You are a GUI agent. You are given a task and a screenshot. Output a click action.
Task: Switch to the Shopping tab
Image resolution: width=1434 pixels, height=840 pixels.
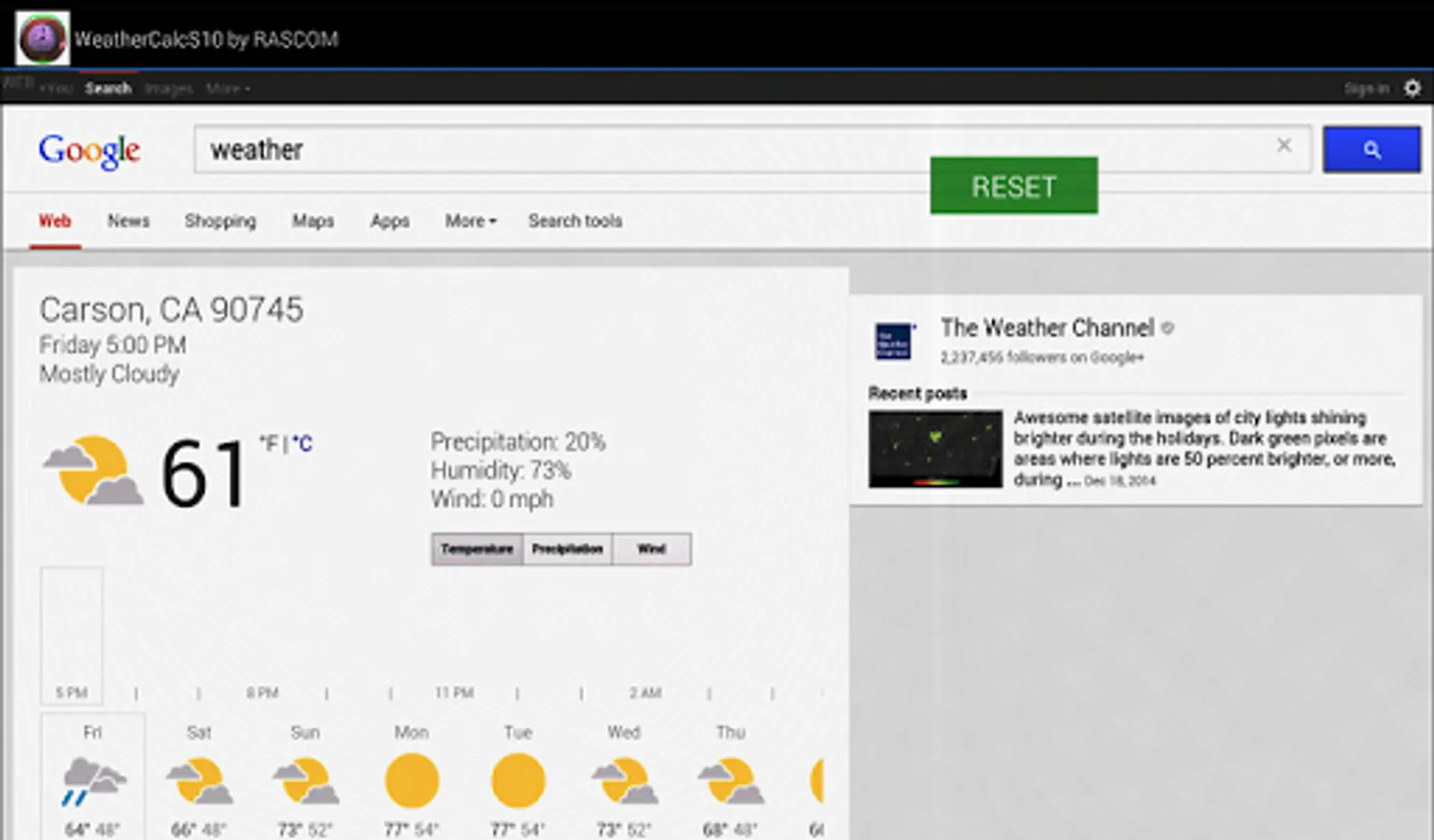pos(220,221)
